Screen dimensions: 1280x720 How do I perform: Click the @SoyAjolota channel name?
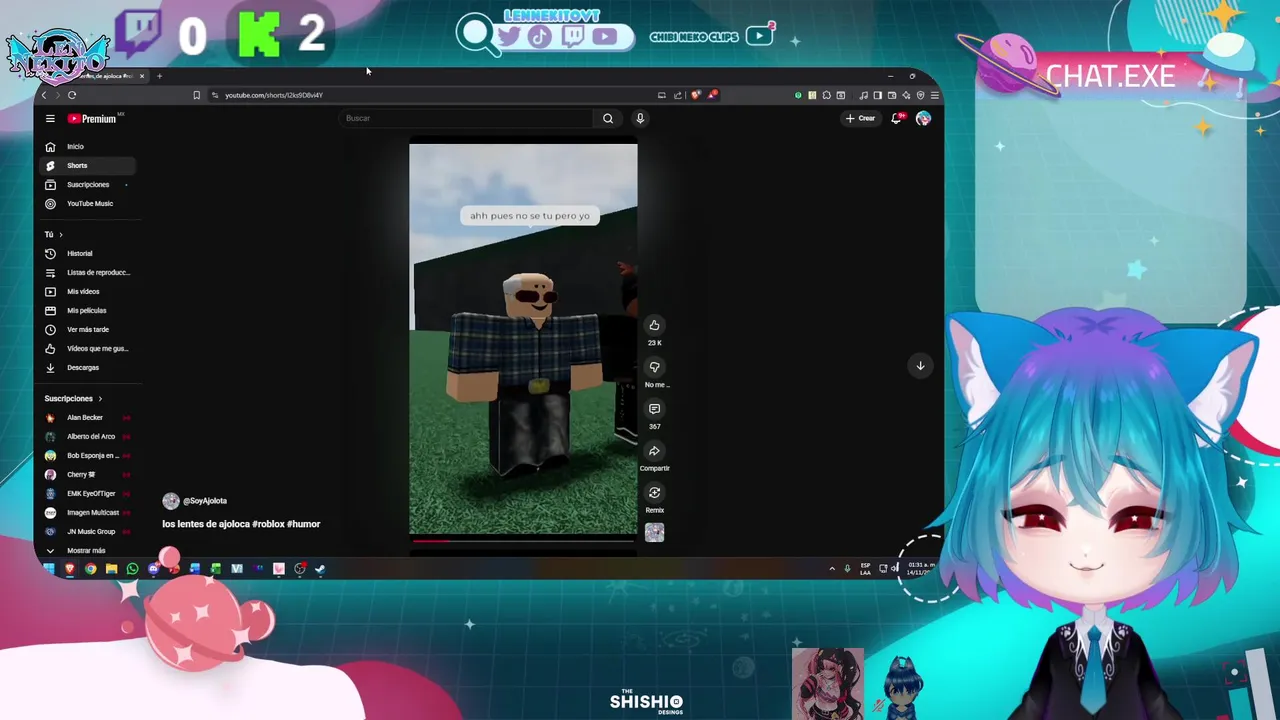tap(205, 501)
